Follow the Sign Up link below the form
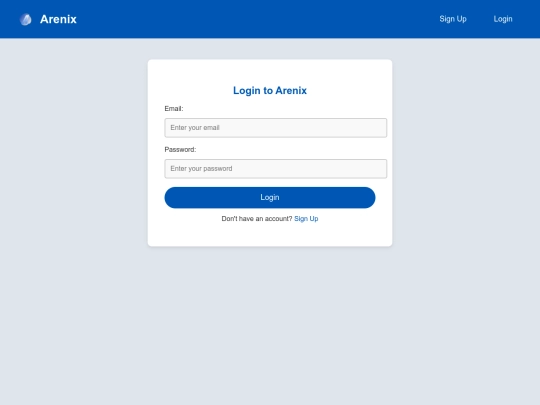540x405 pixels. [x=306, y=219]
